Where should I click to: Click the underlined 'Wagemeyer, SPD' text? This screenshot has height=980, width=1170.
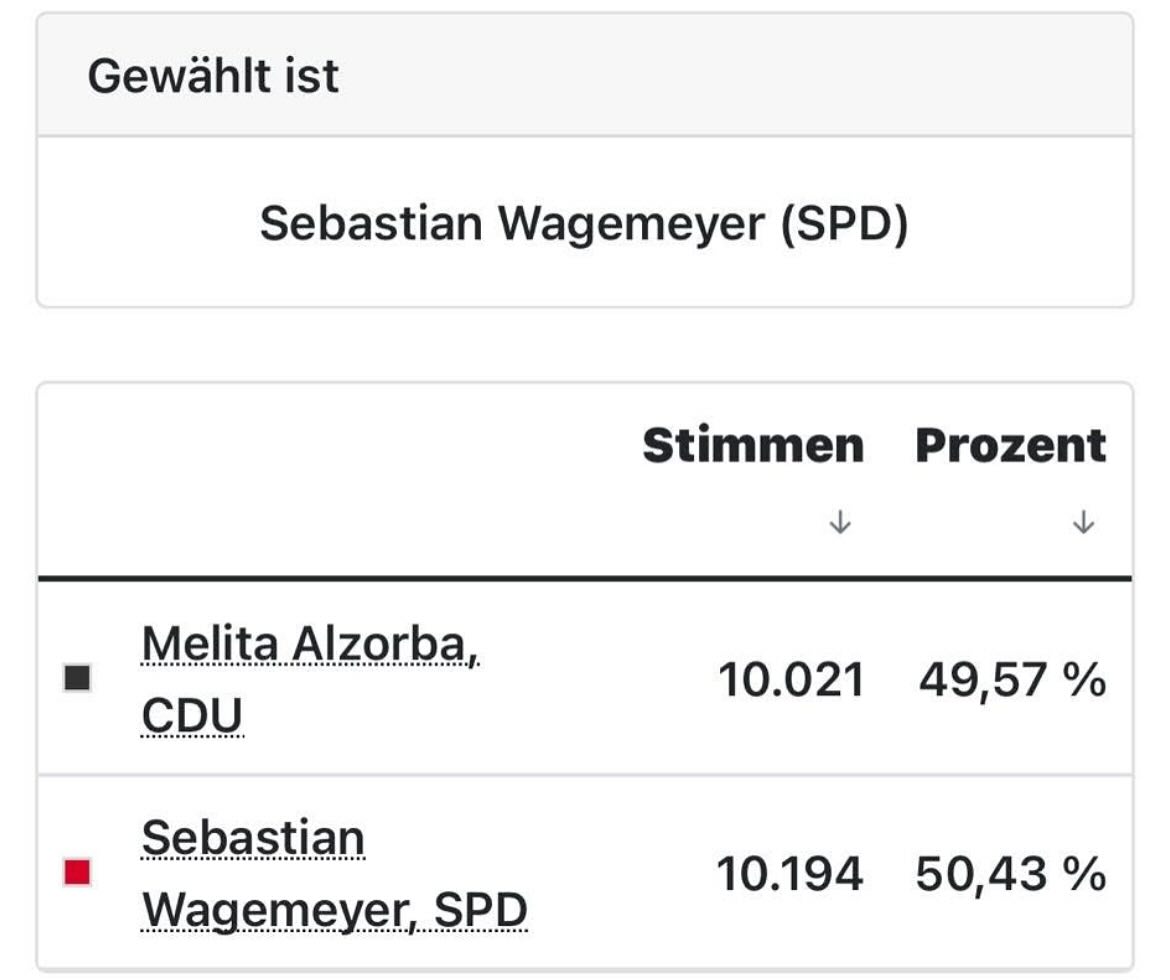point(334,910)
